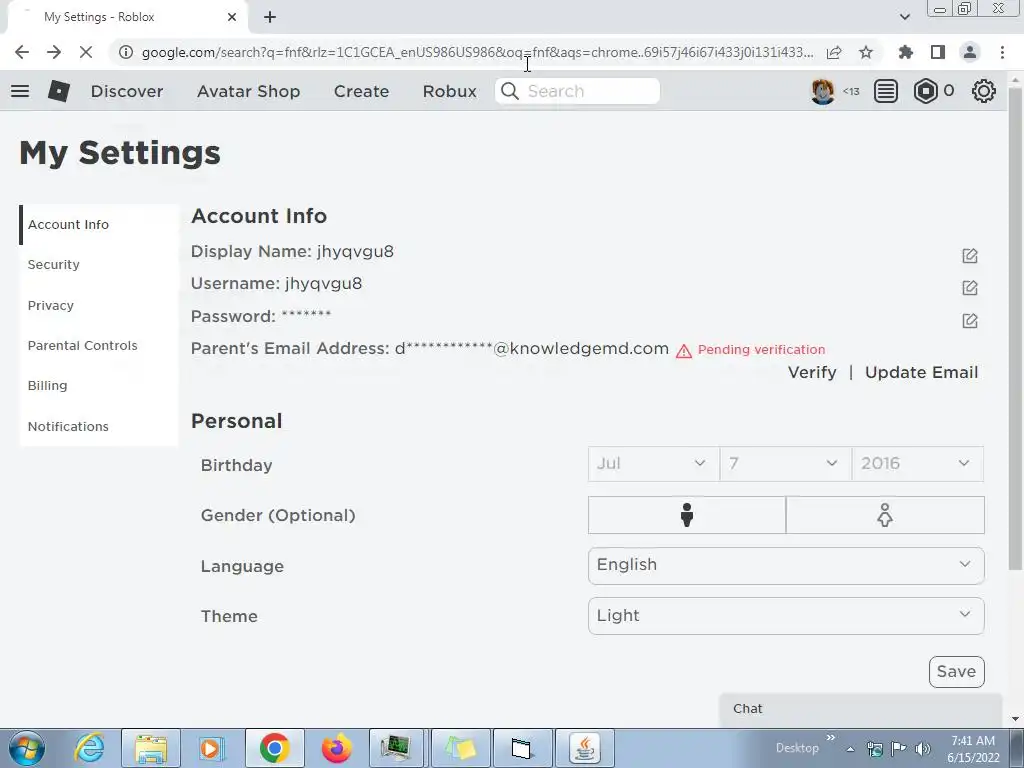Open the Billing settings tab
Screen dimensions: 1024x768
pos(99,385)
